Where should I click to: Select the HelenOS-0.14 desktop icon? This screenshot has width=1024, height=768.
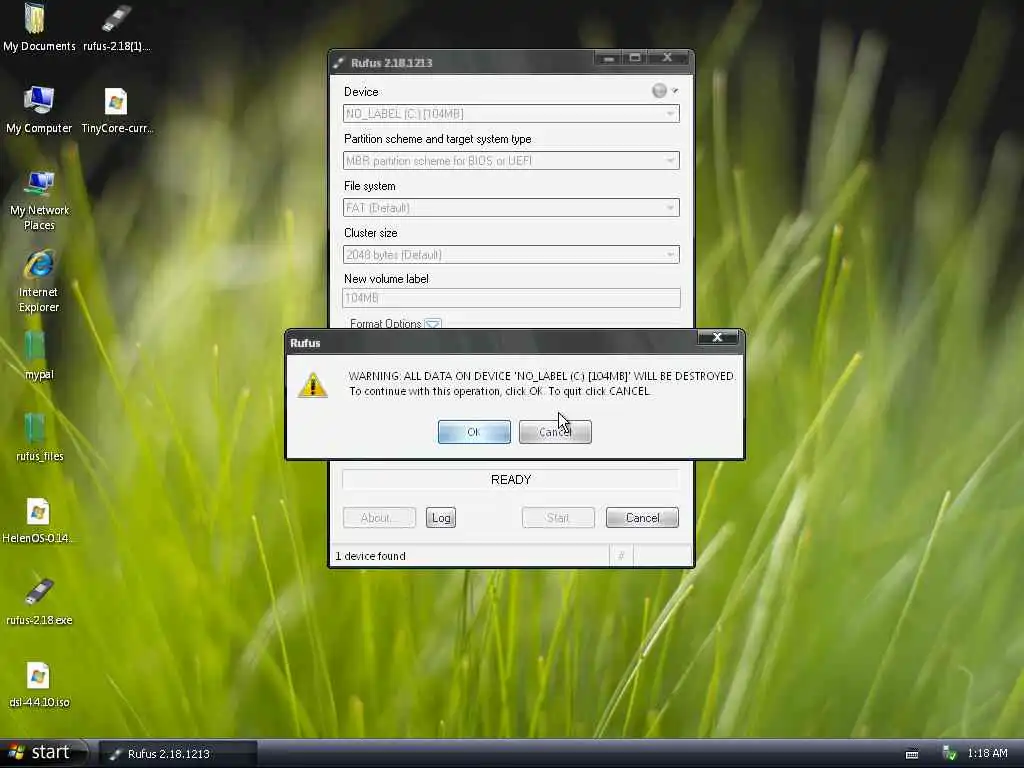(x=38, y=520)
